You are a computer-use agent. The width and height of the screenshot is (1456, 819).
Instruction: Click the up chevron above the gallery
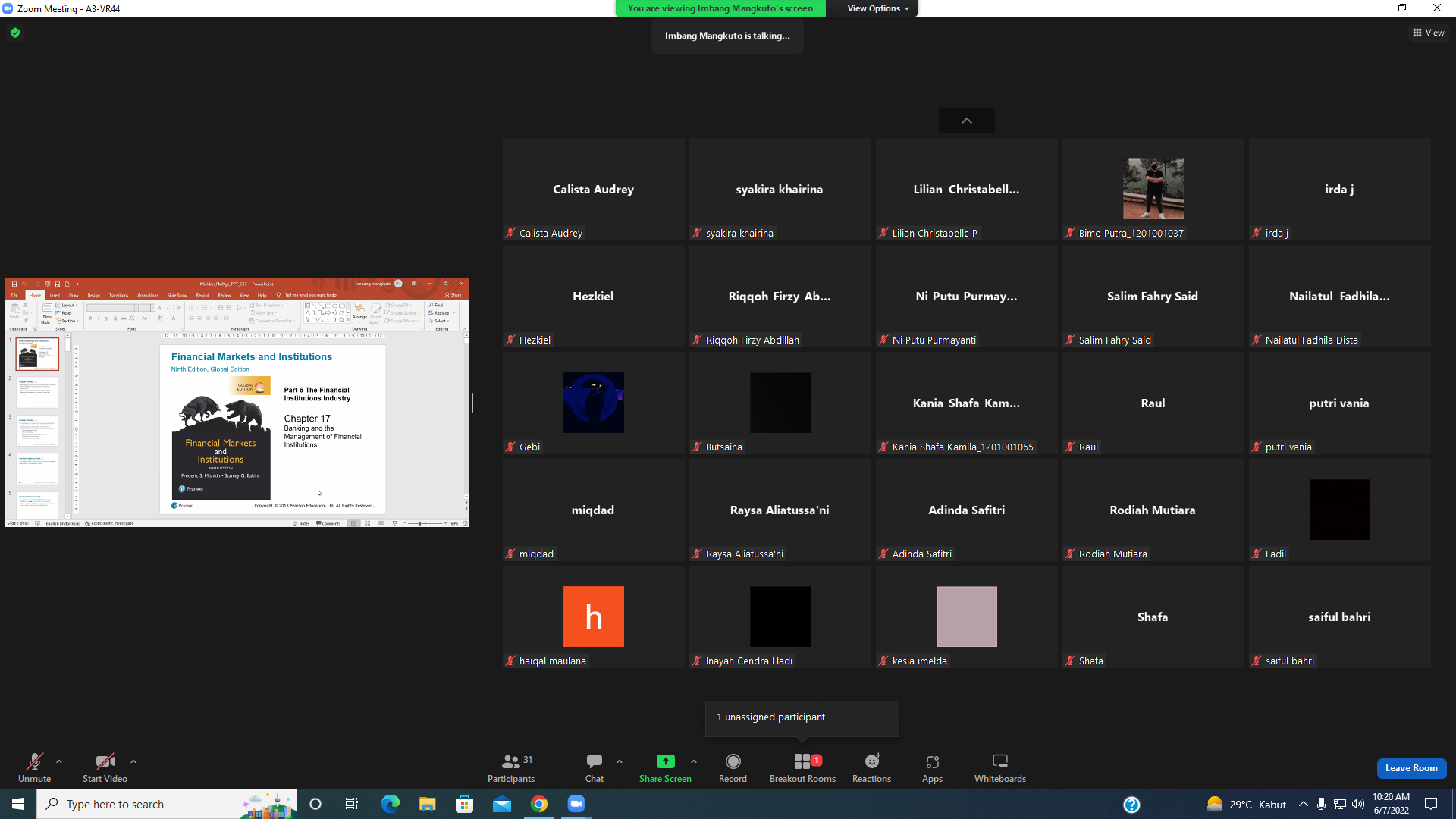(x=966, y=121)
